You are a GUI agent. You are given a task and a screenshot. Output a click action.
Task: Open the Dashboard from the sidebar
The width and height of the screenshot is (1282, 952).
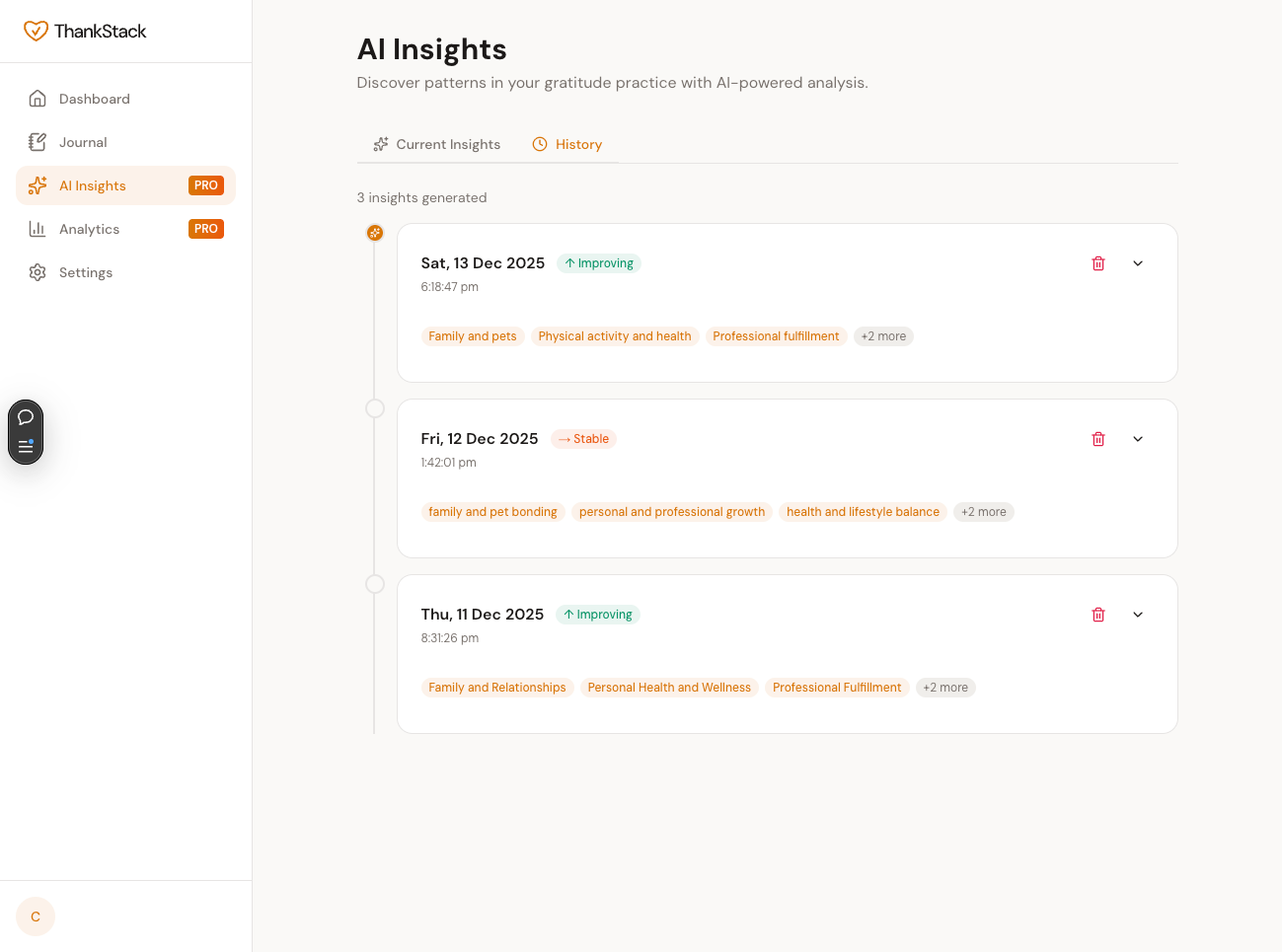coord(95,99)
